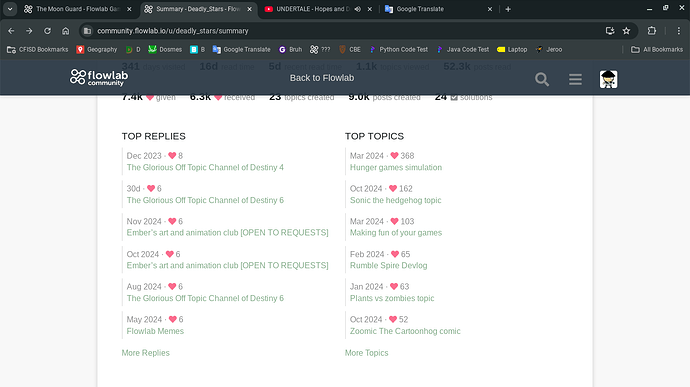Open the Hunger games simulation topic
The height and width of the screenshot is (387, 690).
[396, 167]
